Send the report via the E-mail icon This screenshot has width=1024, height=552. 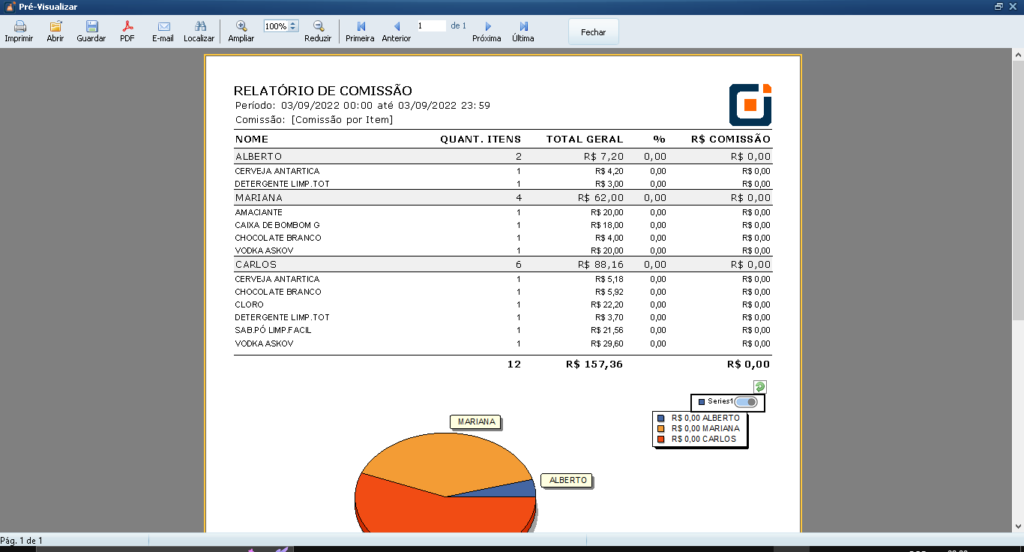pyautogui.click(x=163, y=26)
